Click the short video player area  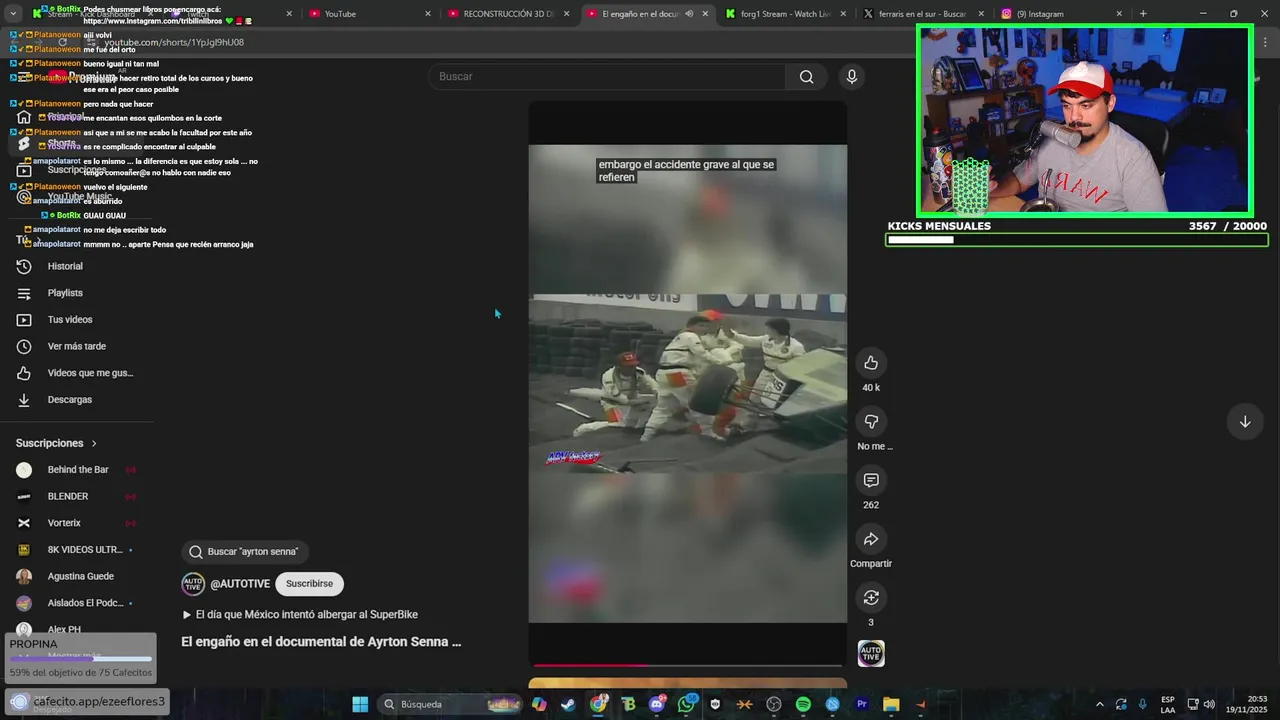click(x=688, y=384)
